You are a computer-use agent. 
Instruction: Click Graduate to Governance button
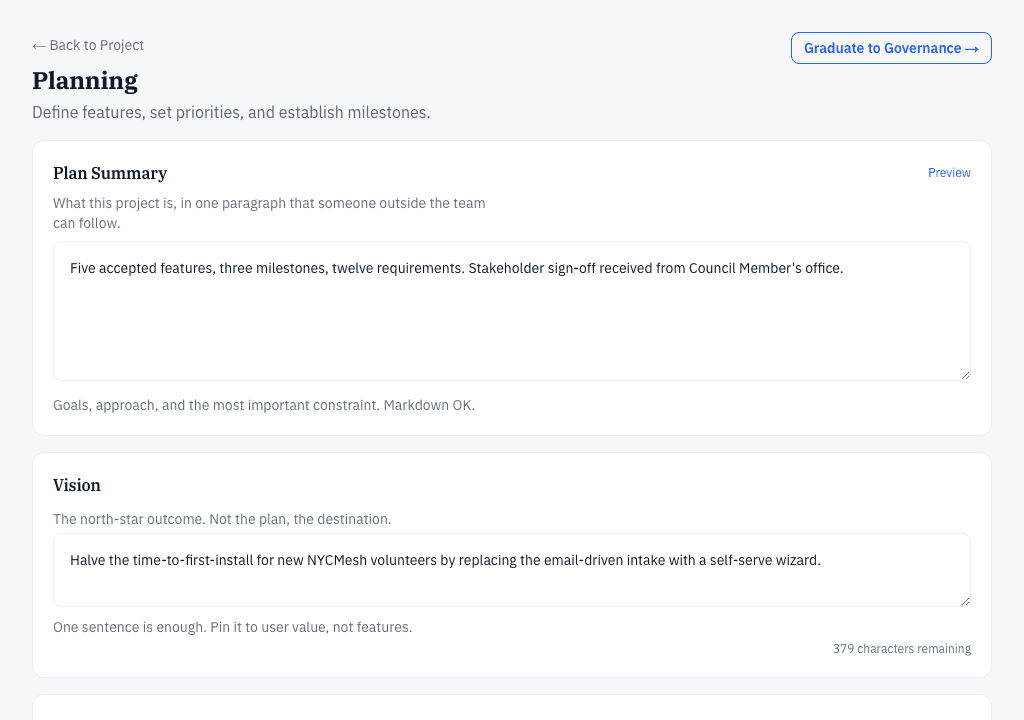[891, 48]
